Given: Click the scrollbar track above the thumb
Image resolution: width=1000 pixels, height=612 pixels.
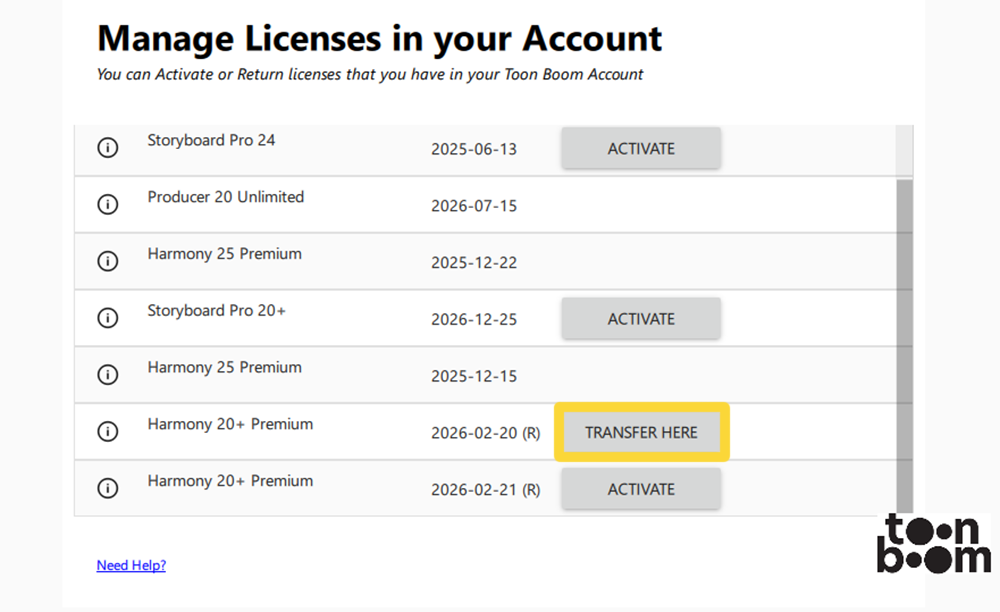Looking at the screenshot, I should [904, 150].
